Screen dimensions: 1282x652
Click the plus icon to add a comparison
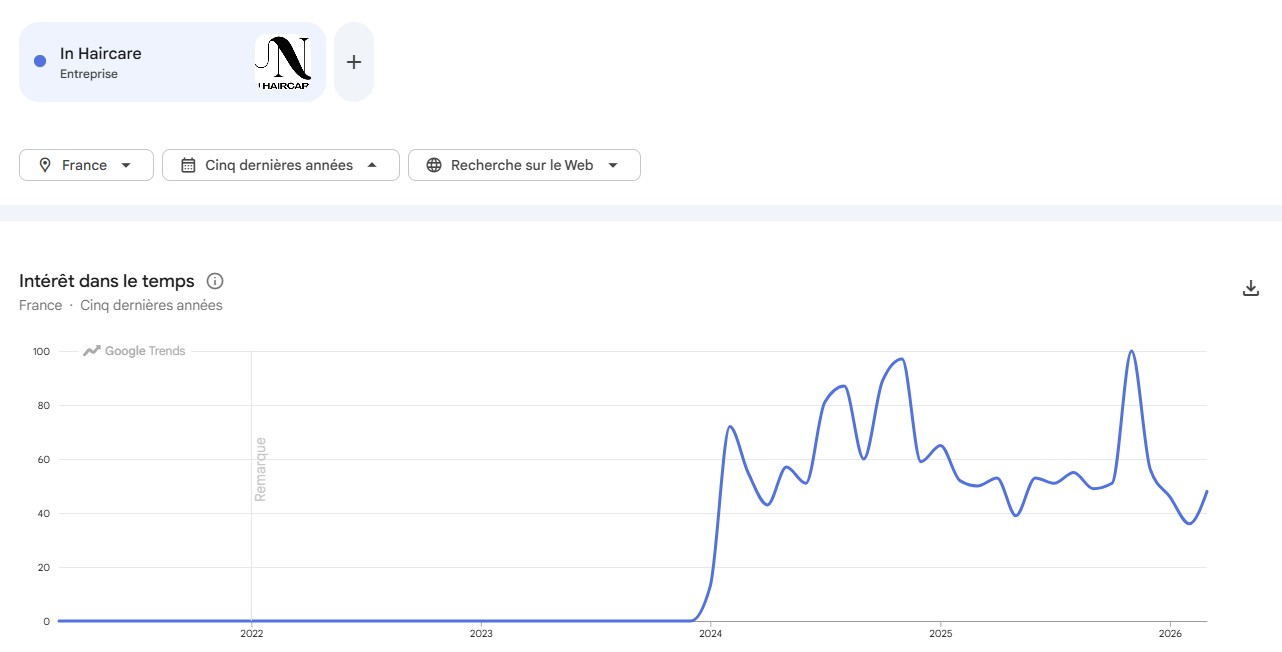pyautogui.click(x=353, y=62)
